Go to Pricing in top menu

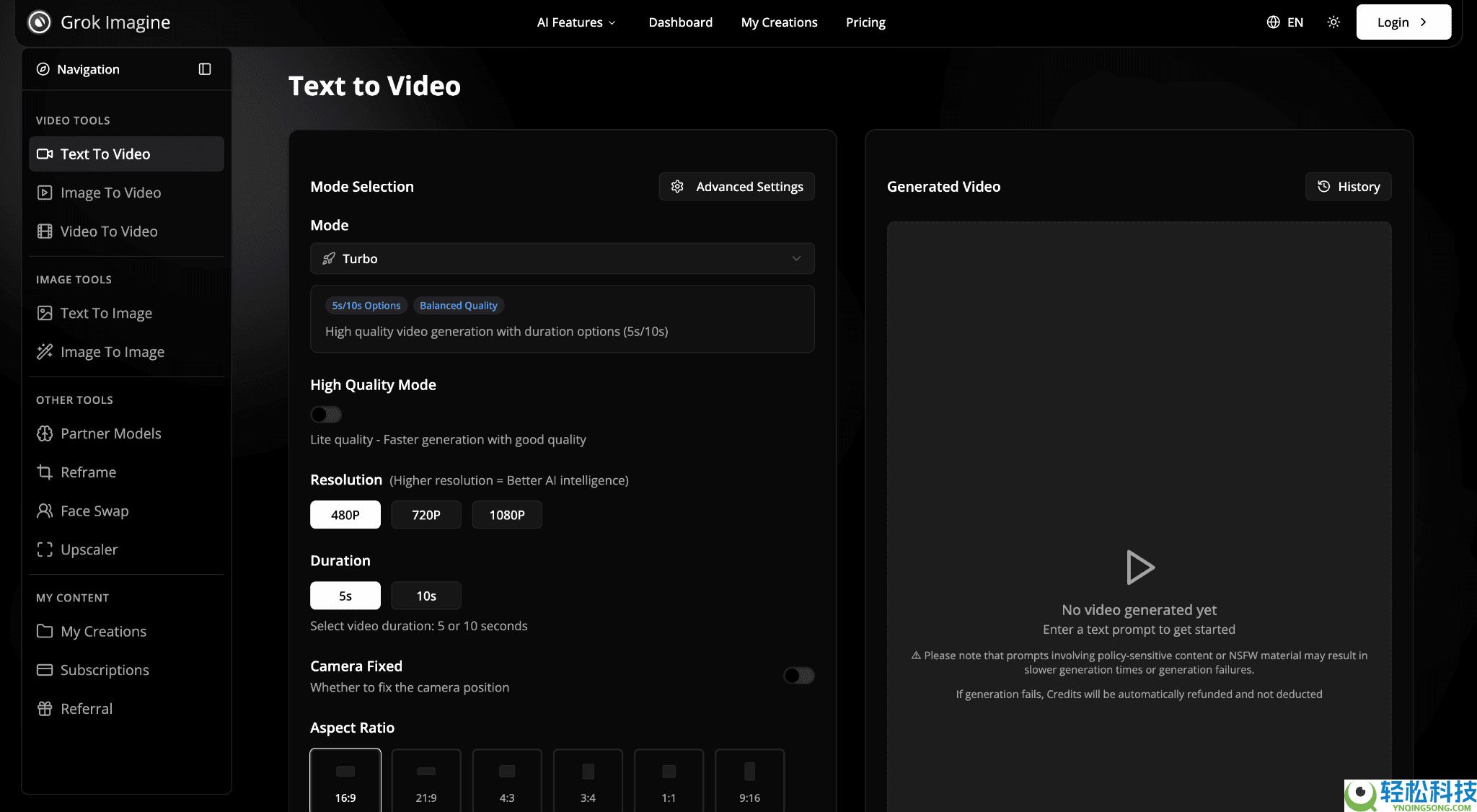865,22
